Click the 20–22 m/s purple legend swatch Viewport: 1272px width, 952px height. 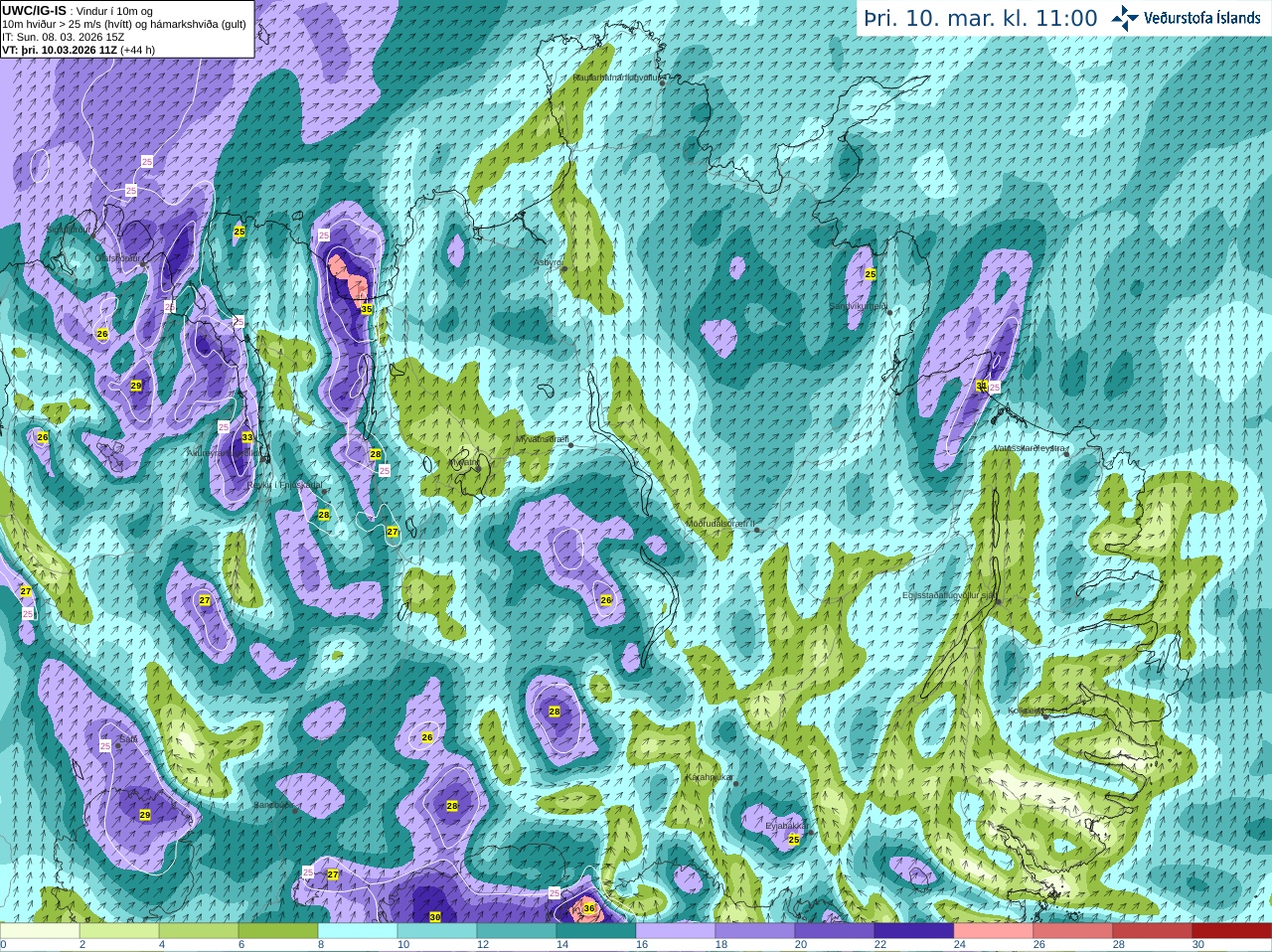835,931
